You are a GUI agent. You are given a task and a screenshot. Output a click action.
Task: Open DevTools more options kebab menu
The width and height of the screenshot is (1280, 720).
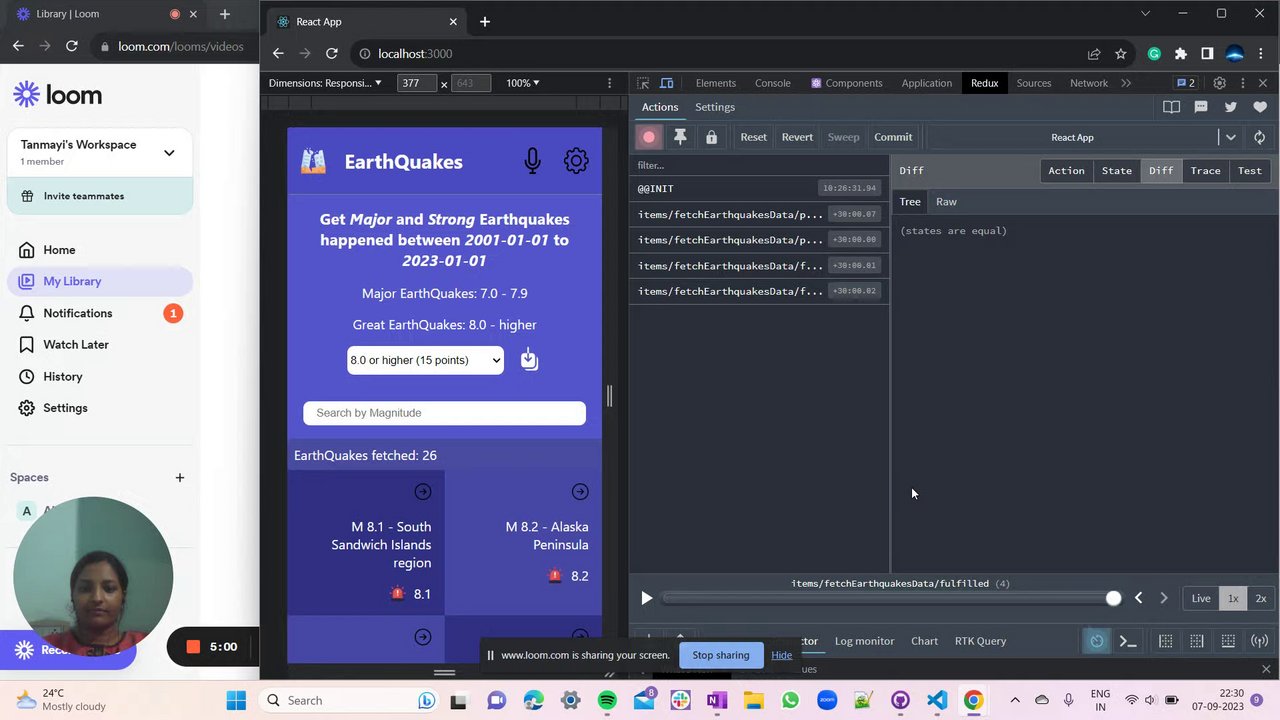(x=1241, y=83)
